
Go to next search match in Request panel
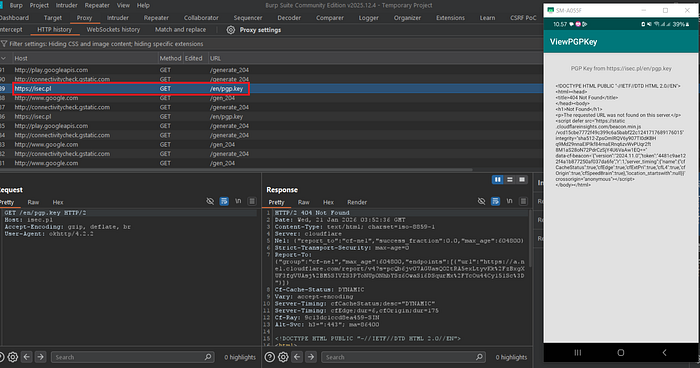[41, 357]
